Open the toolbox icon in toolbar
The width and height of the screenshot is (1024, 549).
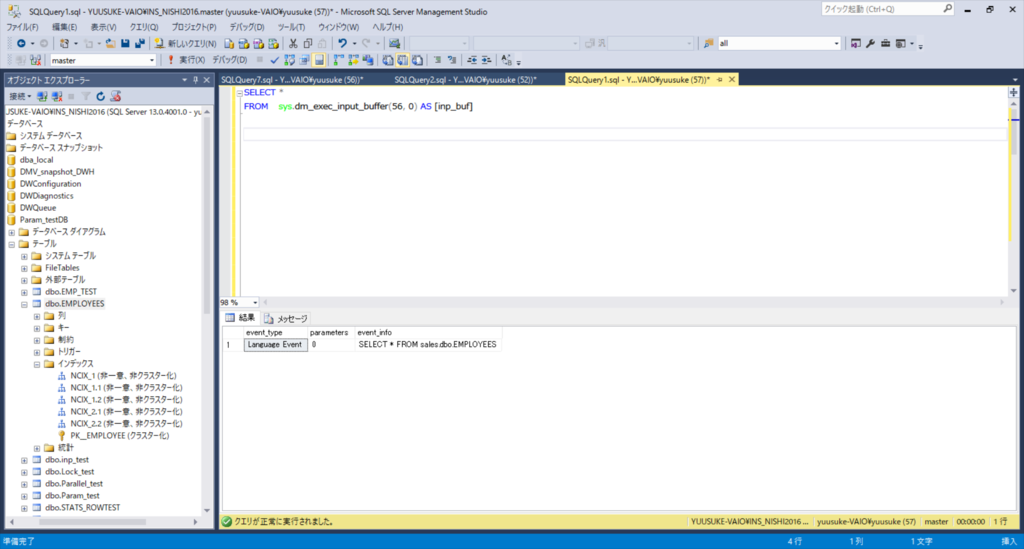(886, 44)
